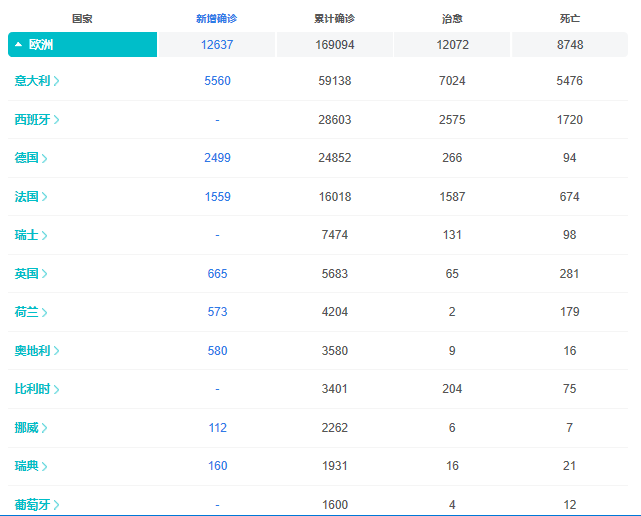Select UK deaths value 281
This screenshot has width=641, height=516.
(x=569, y=274)
